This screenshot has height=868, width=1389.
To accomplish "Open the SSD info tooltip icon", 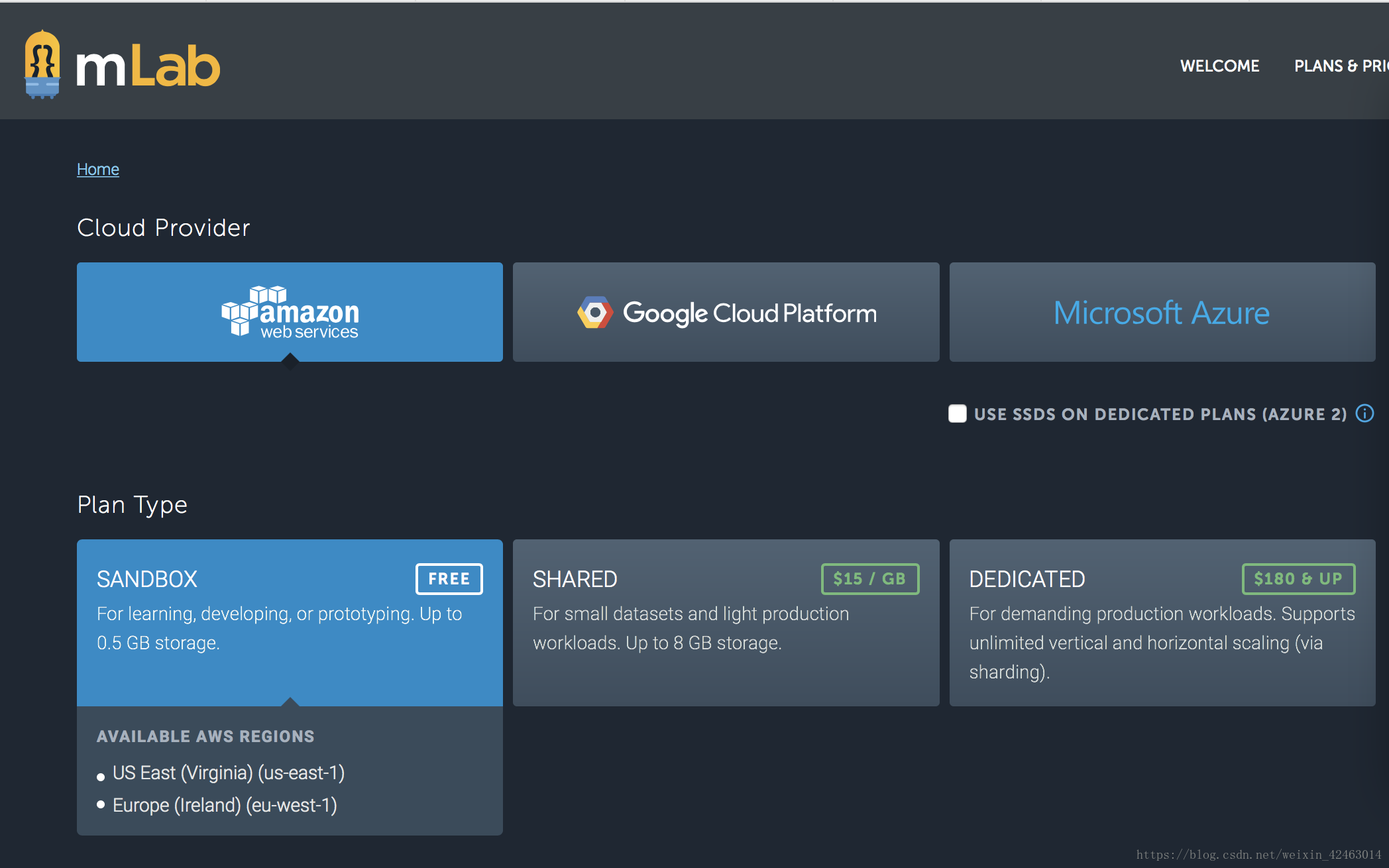I will 1365,414.
